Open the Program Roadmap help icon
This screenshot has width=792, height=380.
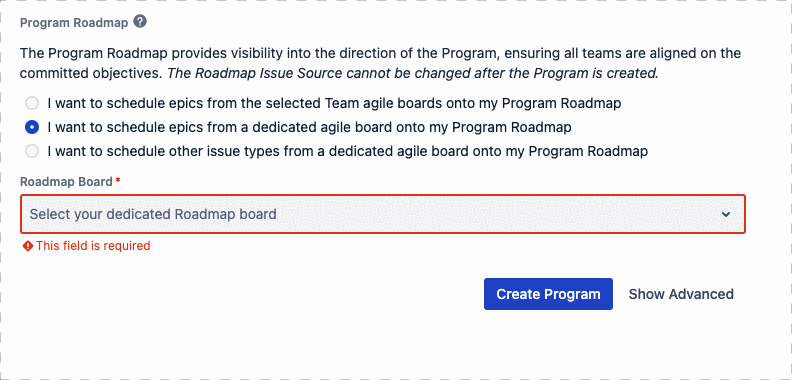[x=140, y=22]
